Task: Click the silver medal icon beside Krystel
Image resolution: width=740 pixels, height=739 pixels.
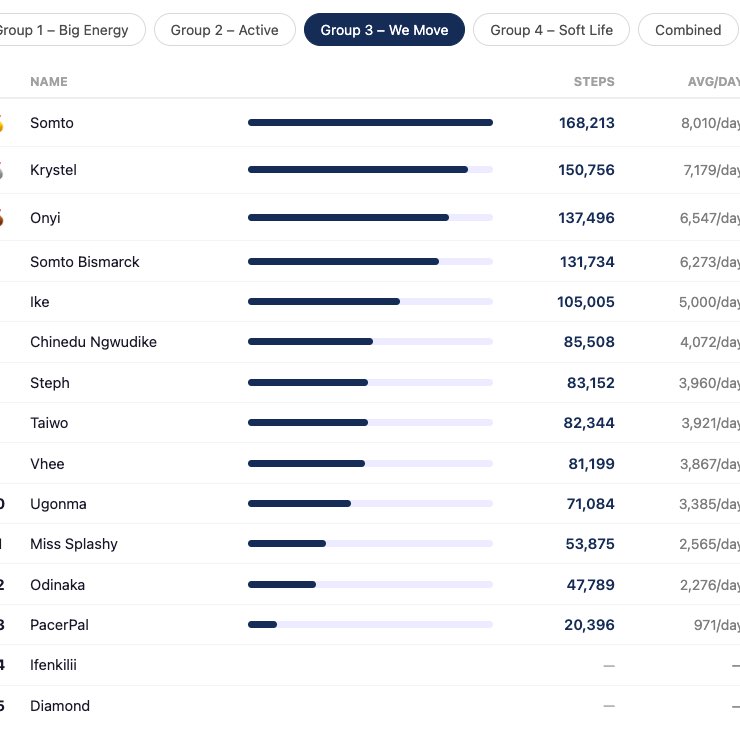Action: tap(1, 170)
